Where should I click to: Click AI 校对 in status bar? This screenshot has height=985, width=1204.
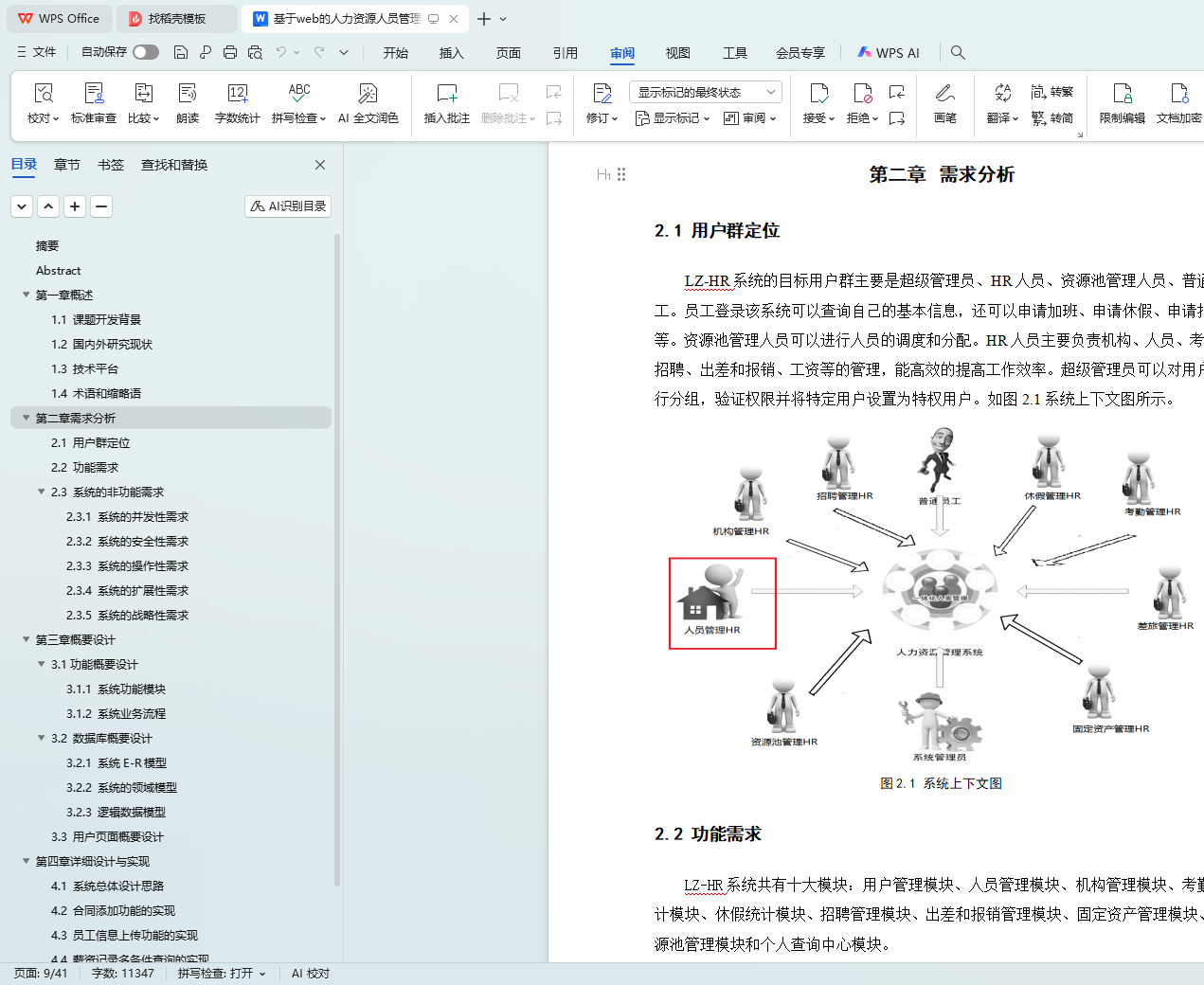coord(311,974)
